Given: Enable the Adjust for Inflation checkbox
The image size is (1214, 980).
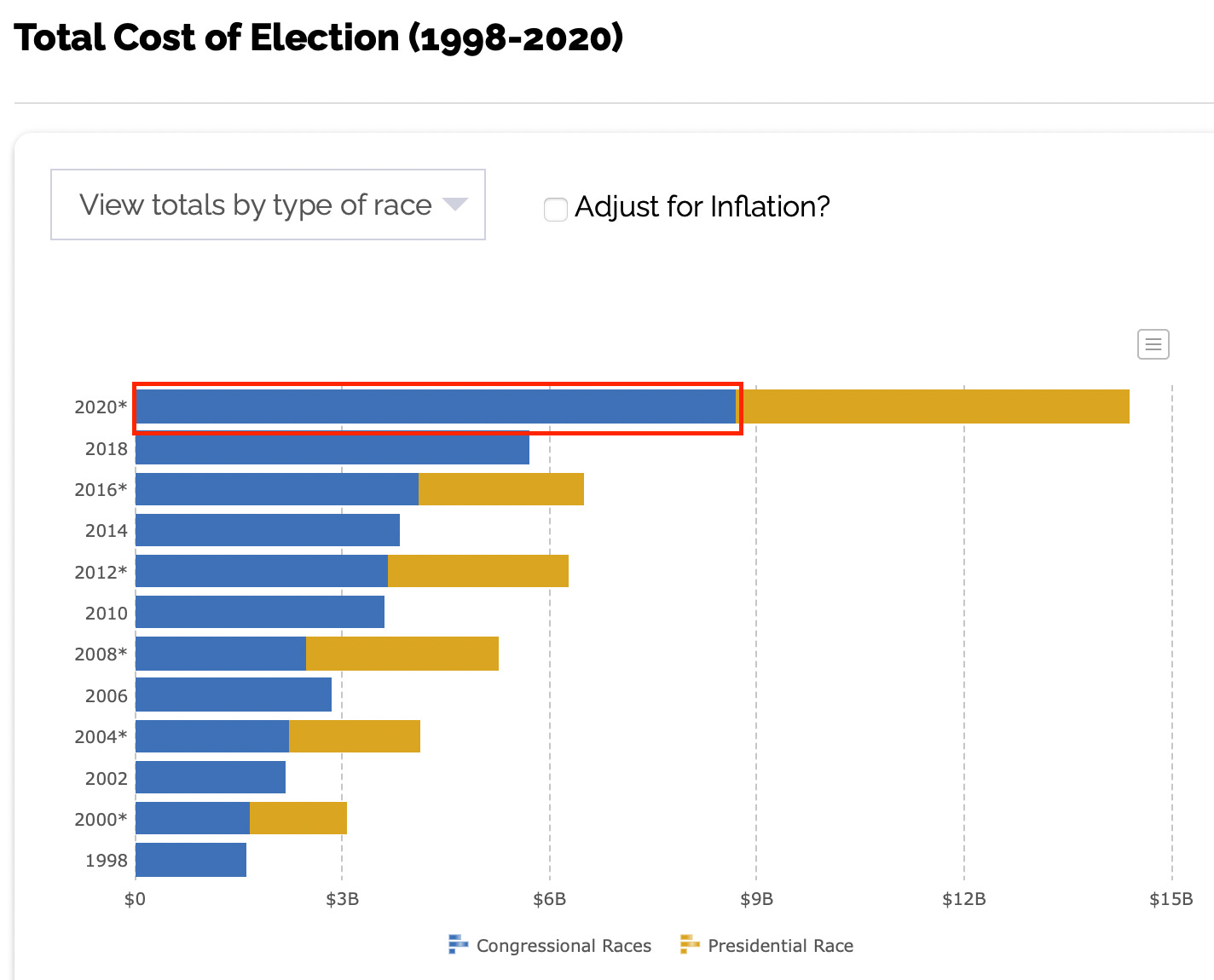Looking at the screenshot, I should [x=556, y=209].
